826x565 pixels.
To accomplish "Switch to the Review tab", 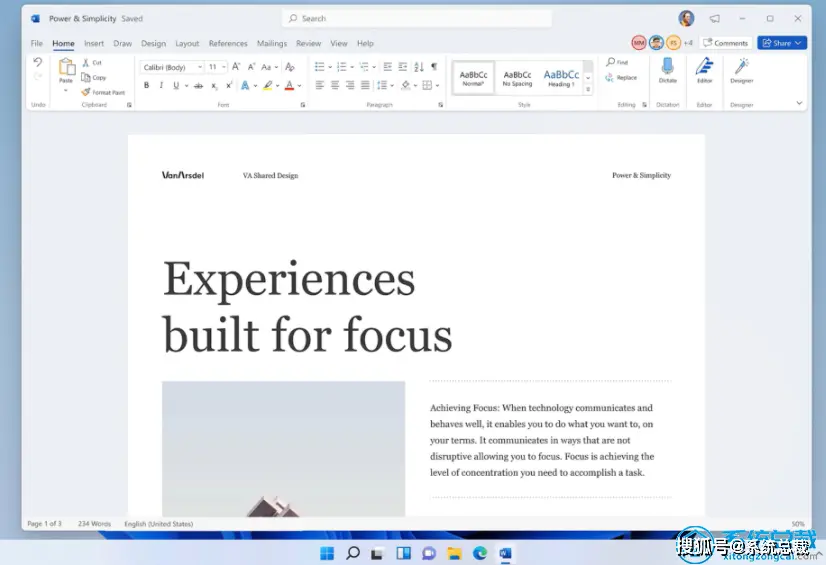I will pyautogui.click(x=308, y=43).
